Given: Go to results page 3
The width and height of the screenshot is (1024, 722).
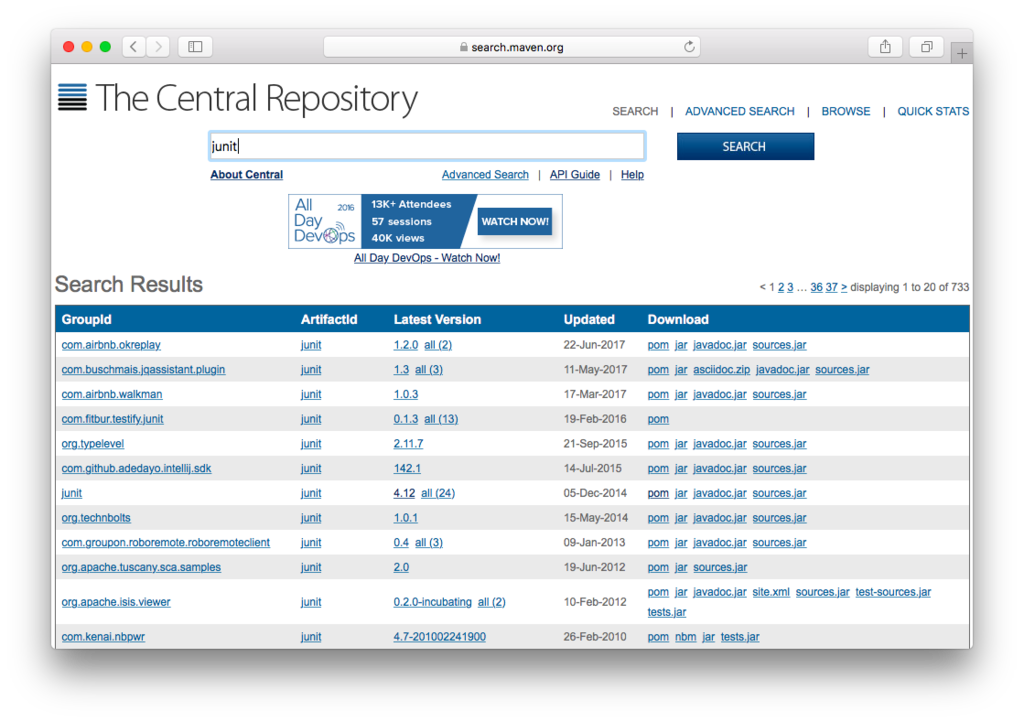Looking at the screenshot, I should coord(790,287).
